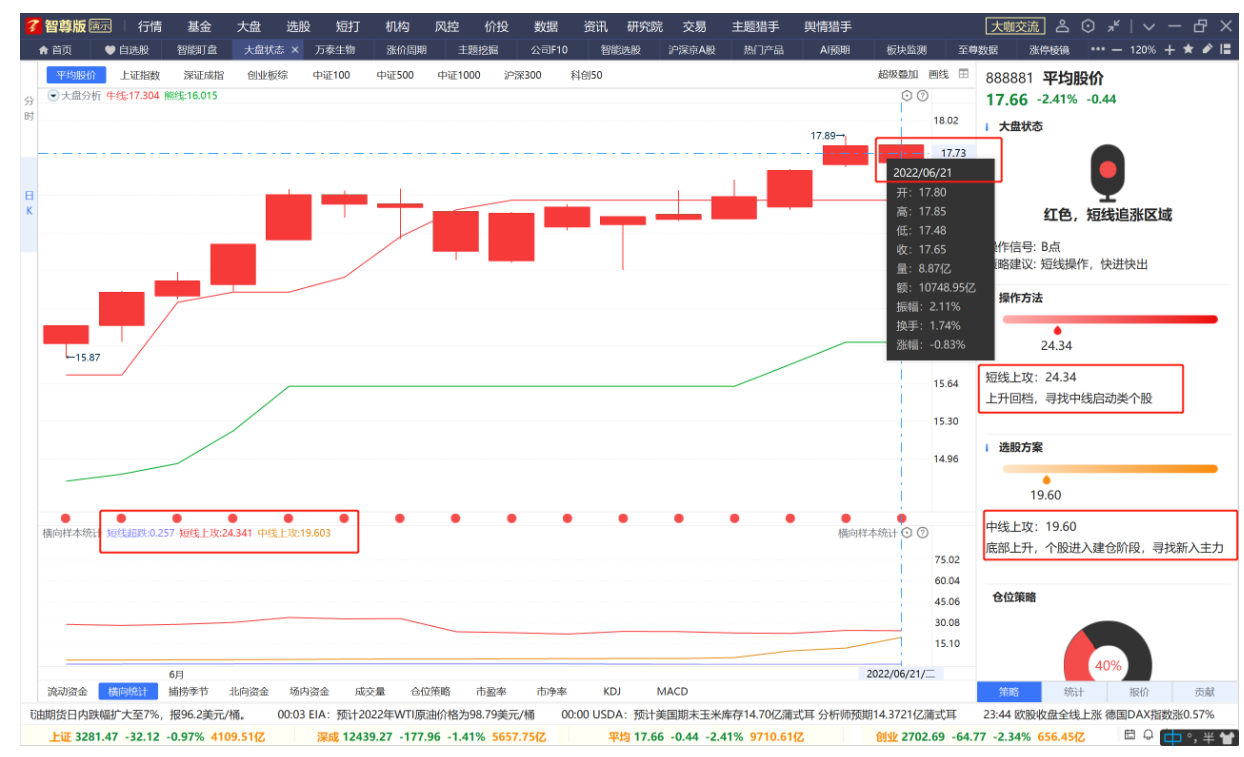Click the star favorite icon
This screenshot has height=757, width=1244.
click(x=1188, y=49)
